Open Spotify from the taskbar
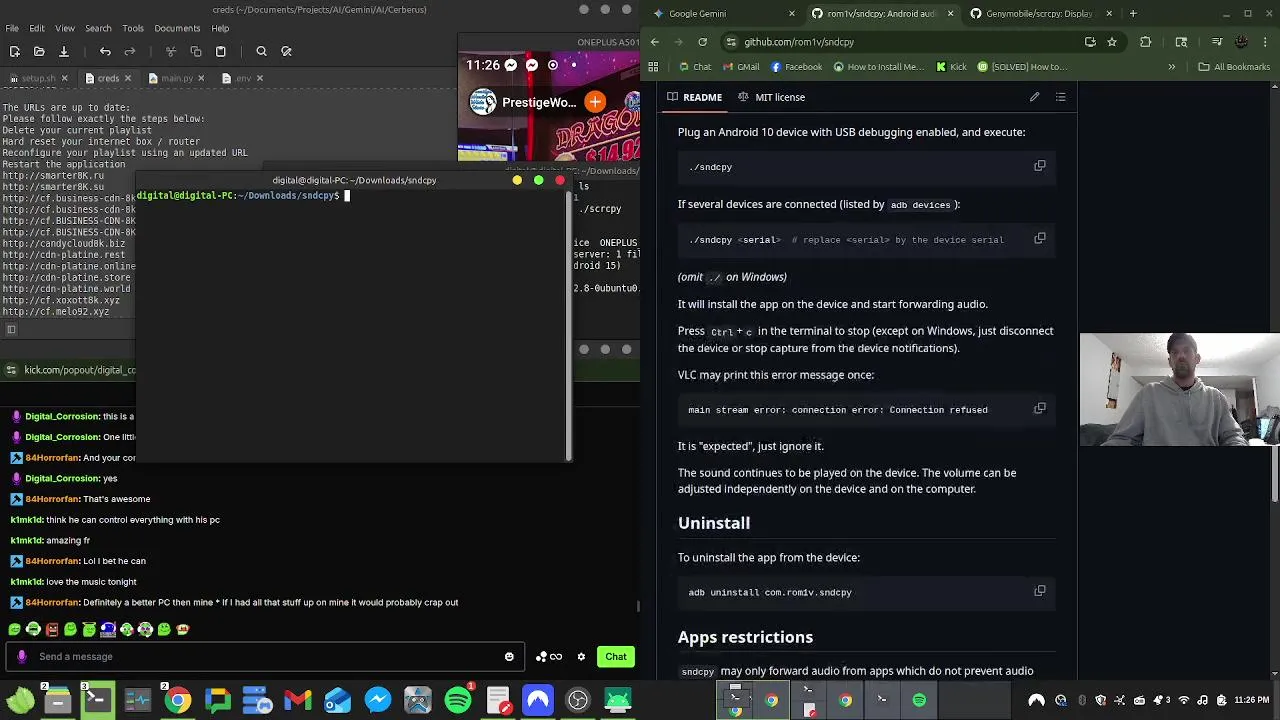The image size is (1280, 720). pyautogui.click(x=458, y=700)
